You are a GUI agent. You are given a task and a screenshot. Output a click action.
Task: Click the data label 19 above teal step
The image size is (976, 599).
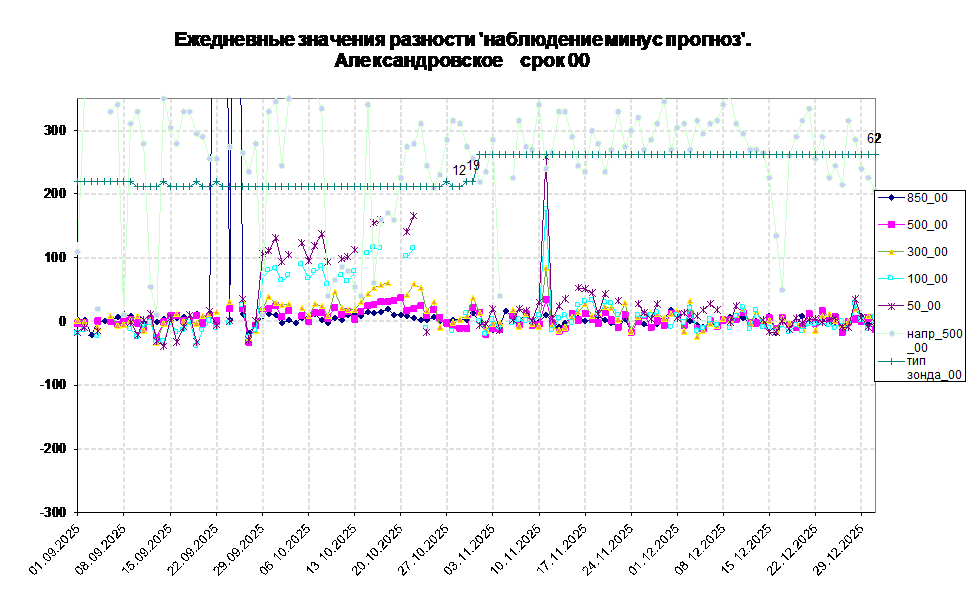[474, 165]
